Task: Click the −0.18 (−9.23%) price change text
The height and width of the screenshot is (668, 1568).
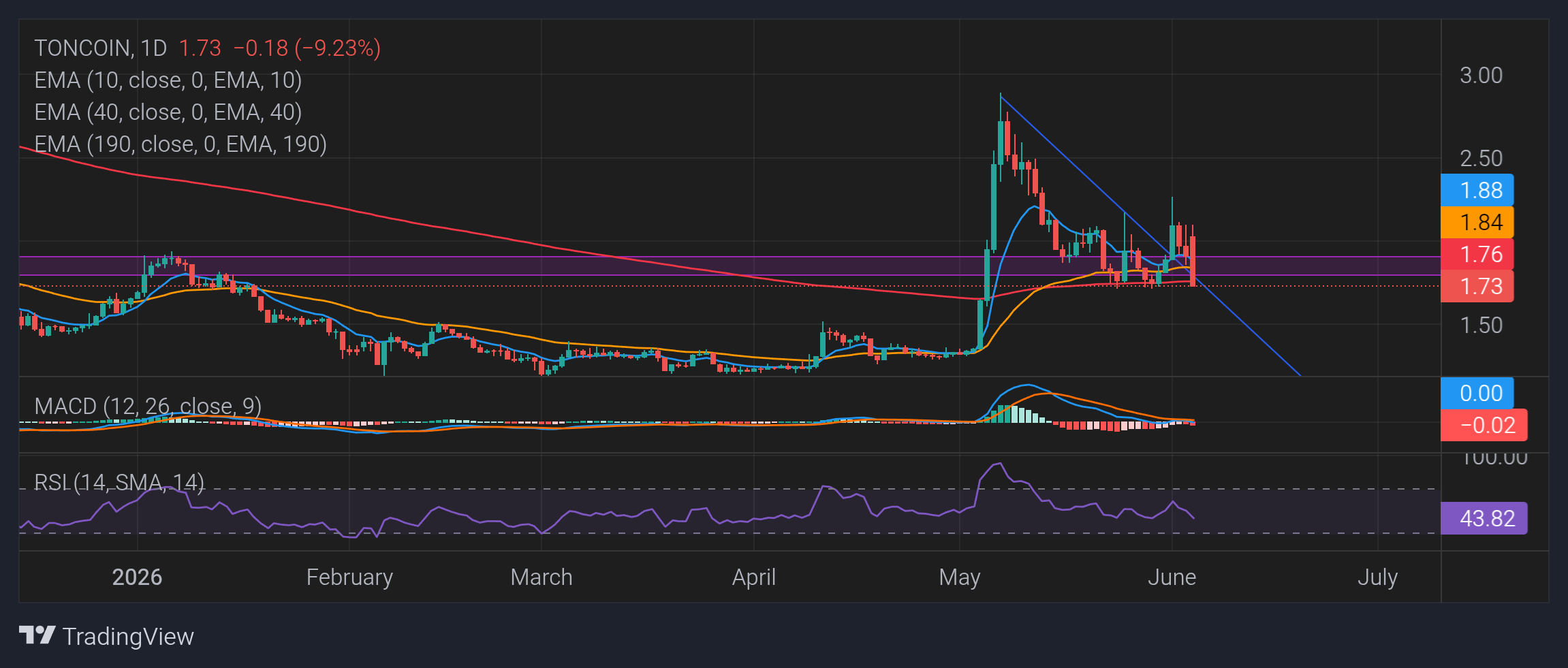Action: click(x=307, y=48)
